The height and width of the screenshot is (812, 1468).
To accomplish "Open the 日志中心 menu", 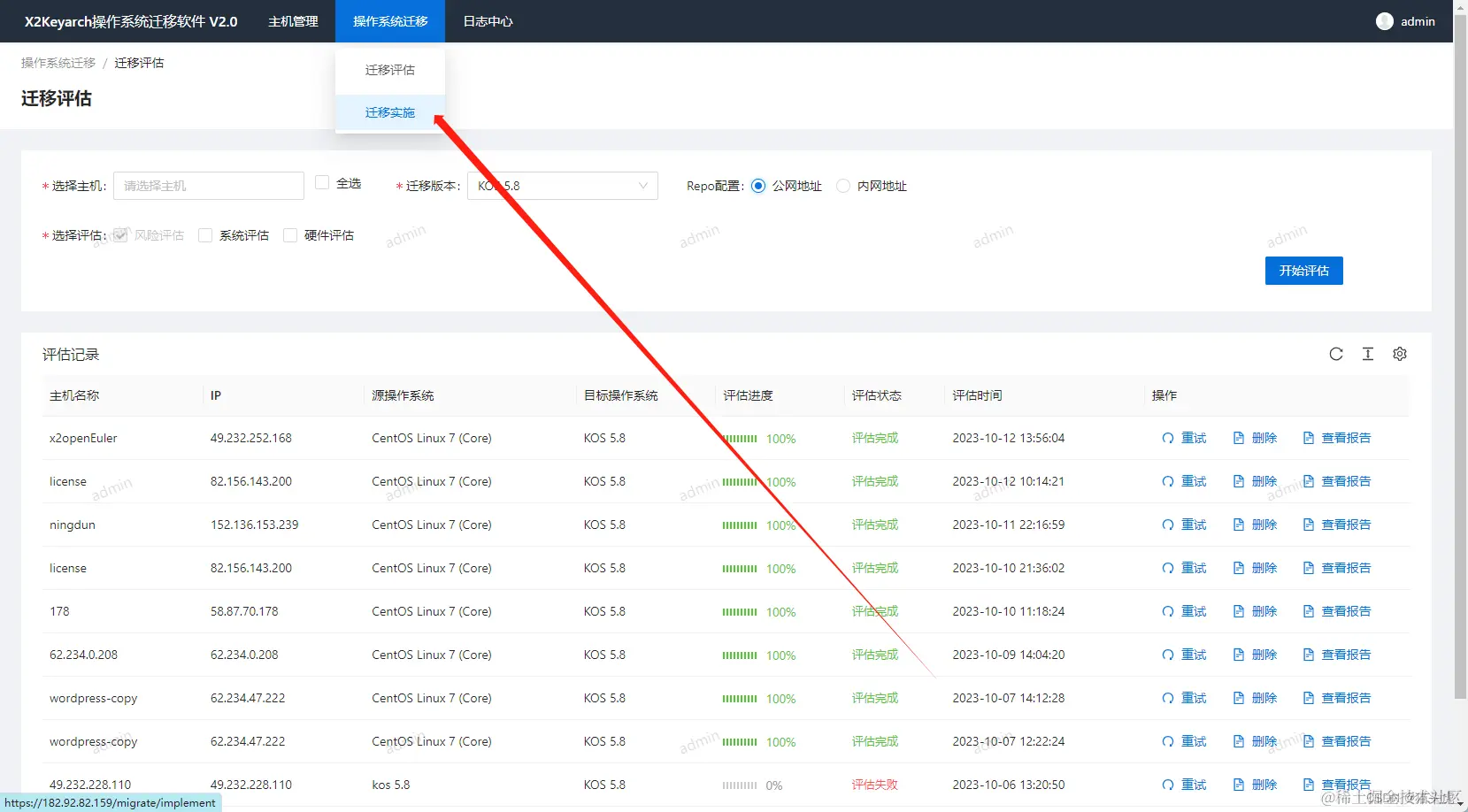I will [x=488, y=21].
